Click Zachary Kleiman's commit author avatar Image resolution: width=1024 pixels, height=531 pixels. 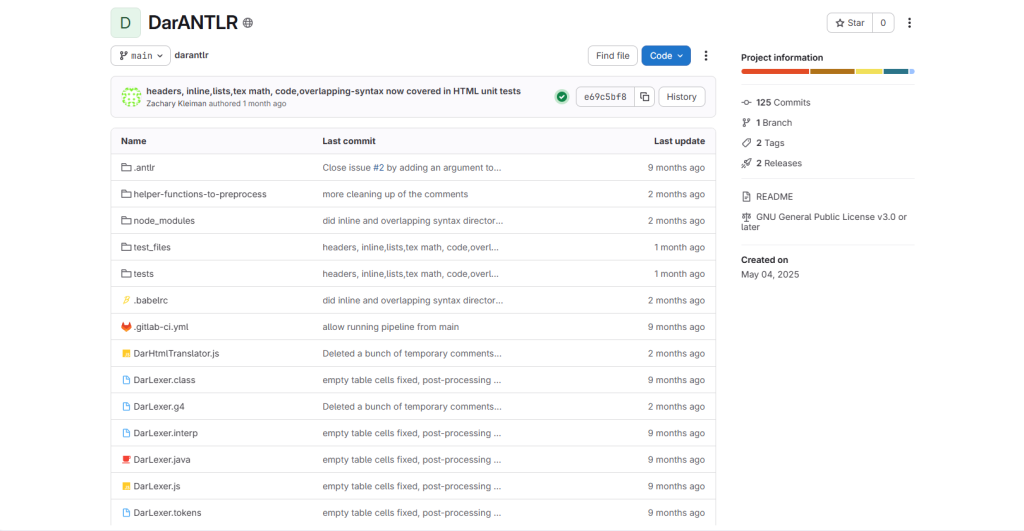tap(131, 97)
